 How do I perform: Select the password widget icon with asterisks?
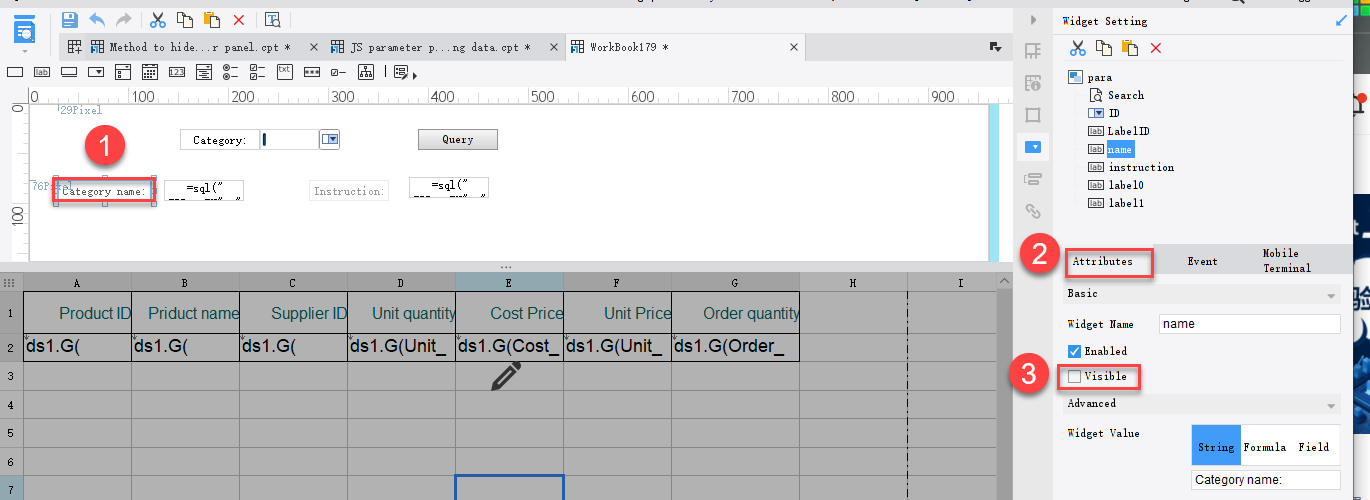(312, 72)
